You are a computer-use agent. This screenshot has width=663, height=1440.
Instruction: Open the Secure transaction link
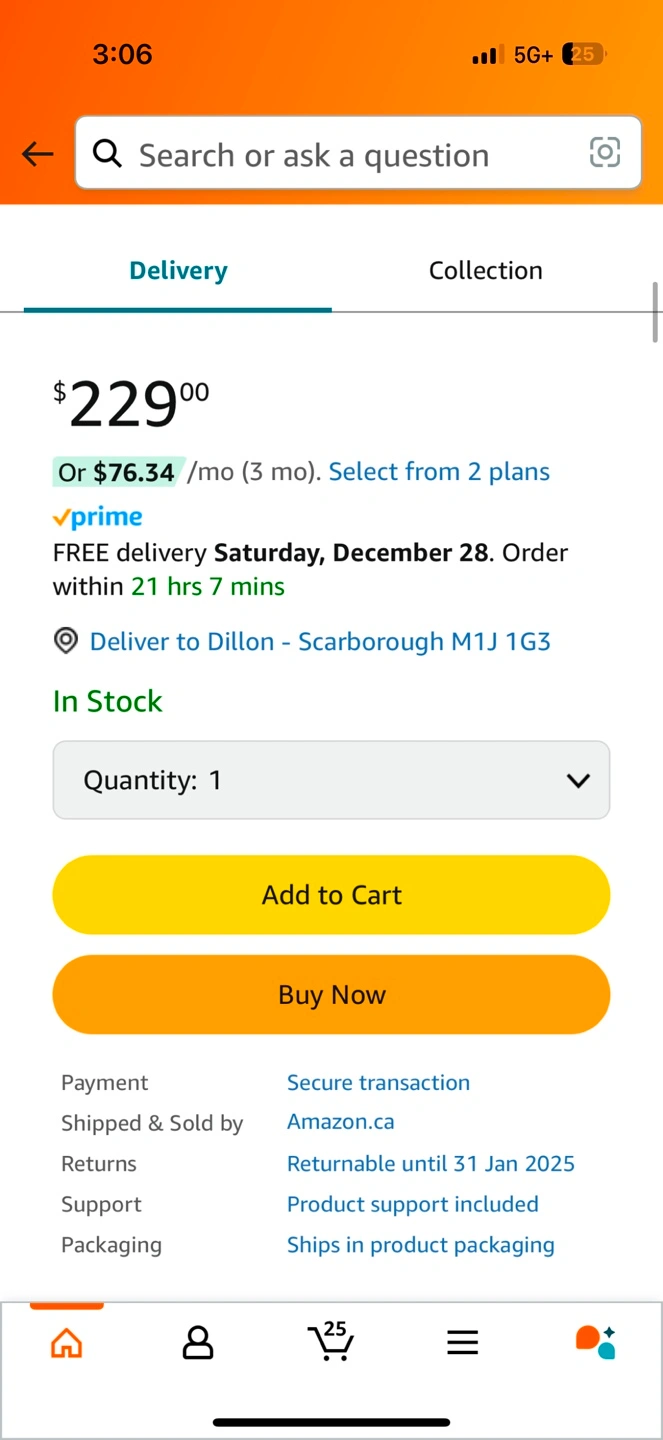pyautogui.click(x=378, y=1082)
